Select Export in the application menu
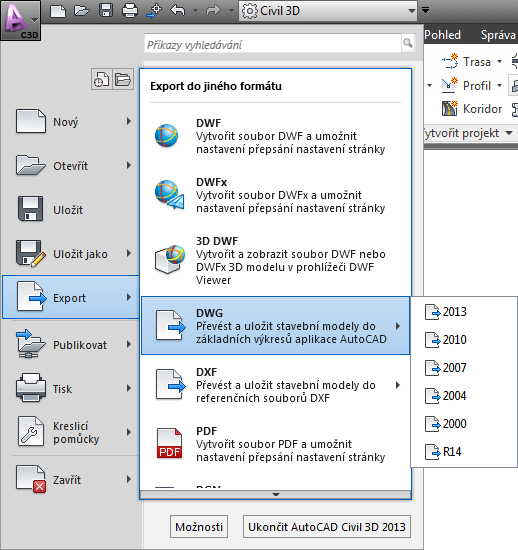The image size is (518, 550). click(71, 297)
